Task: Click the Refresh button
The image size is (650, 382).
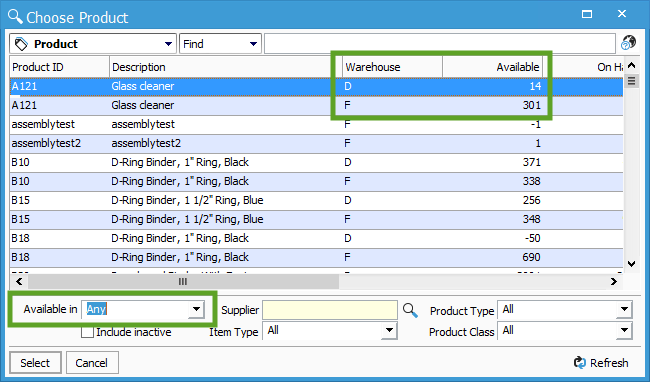Action: click(x=601, y=363)
